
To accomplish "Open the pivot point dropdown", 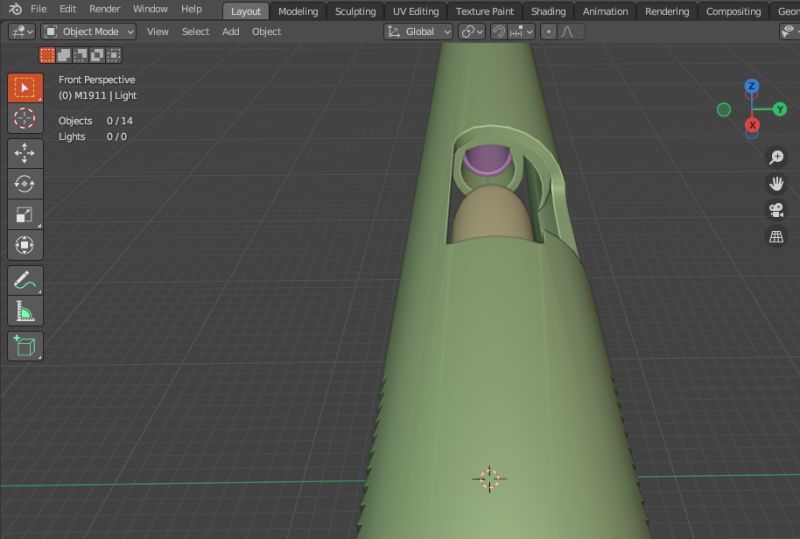I will (471, 32).
